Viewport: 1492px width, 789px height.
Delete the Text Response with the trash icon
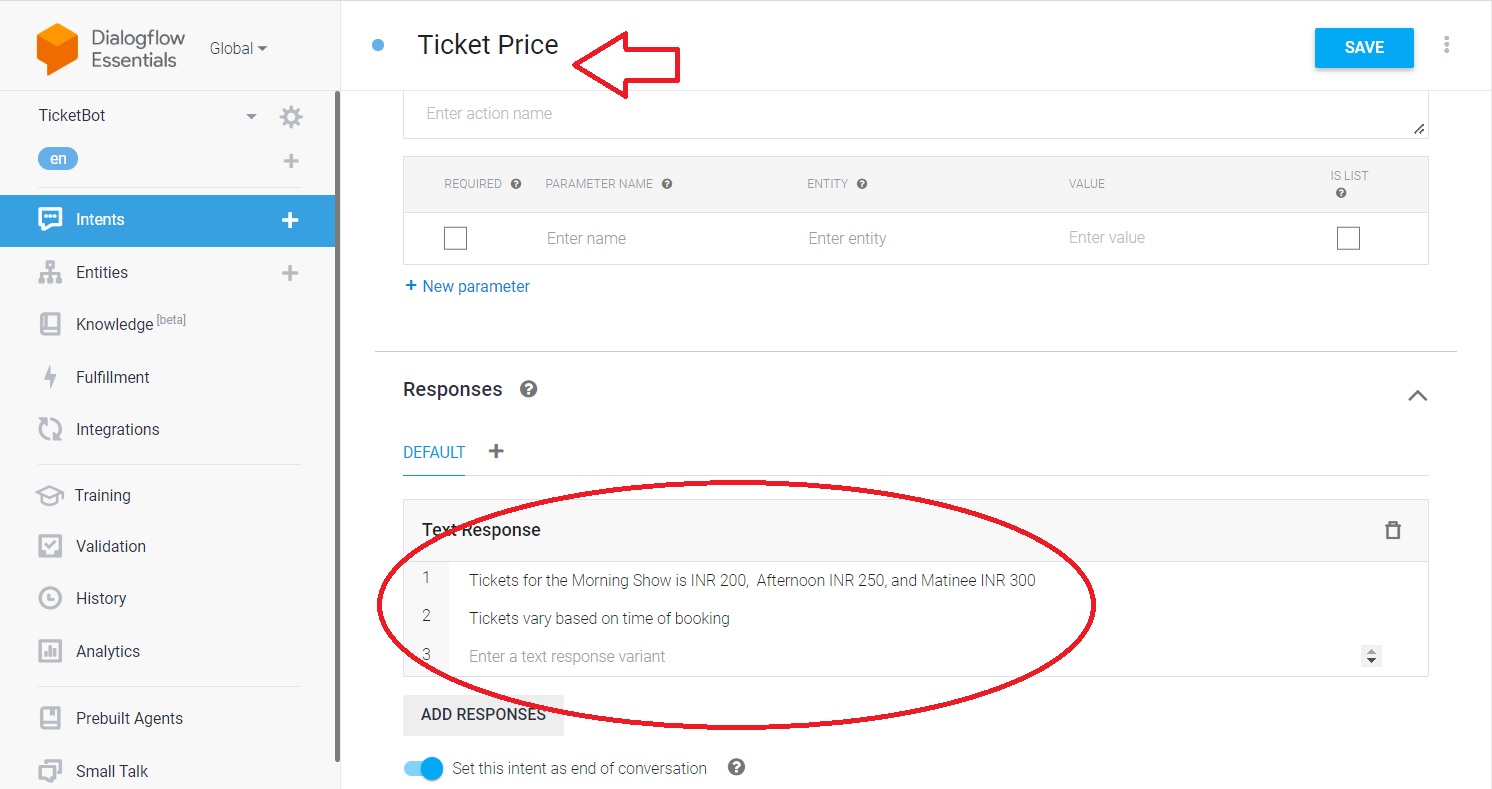pyautogui.click(x=1393, y=530)
